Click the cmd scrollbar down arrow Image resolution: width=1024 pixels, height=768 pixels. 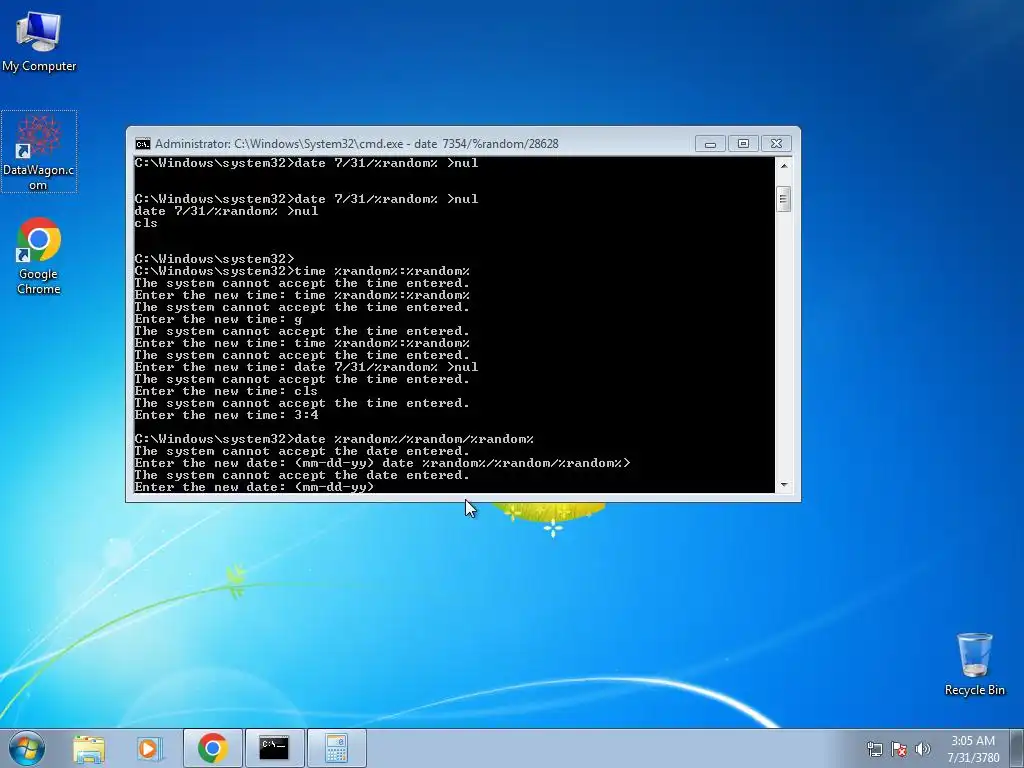[x=784, y=485]
